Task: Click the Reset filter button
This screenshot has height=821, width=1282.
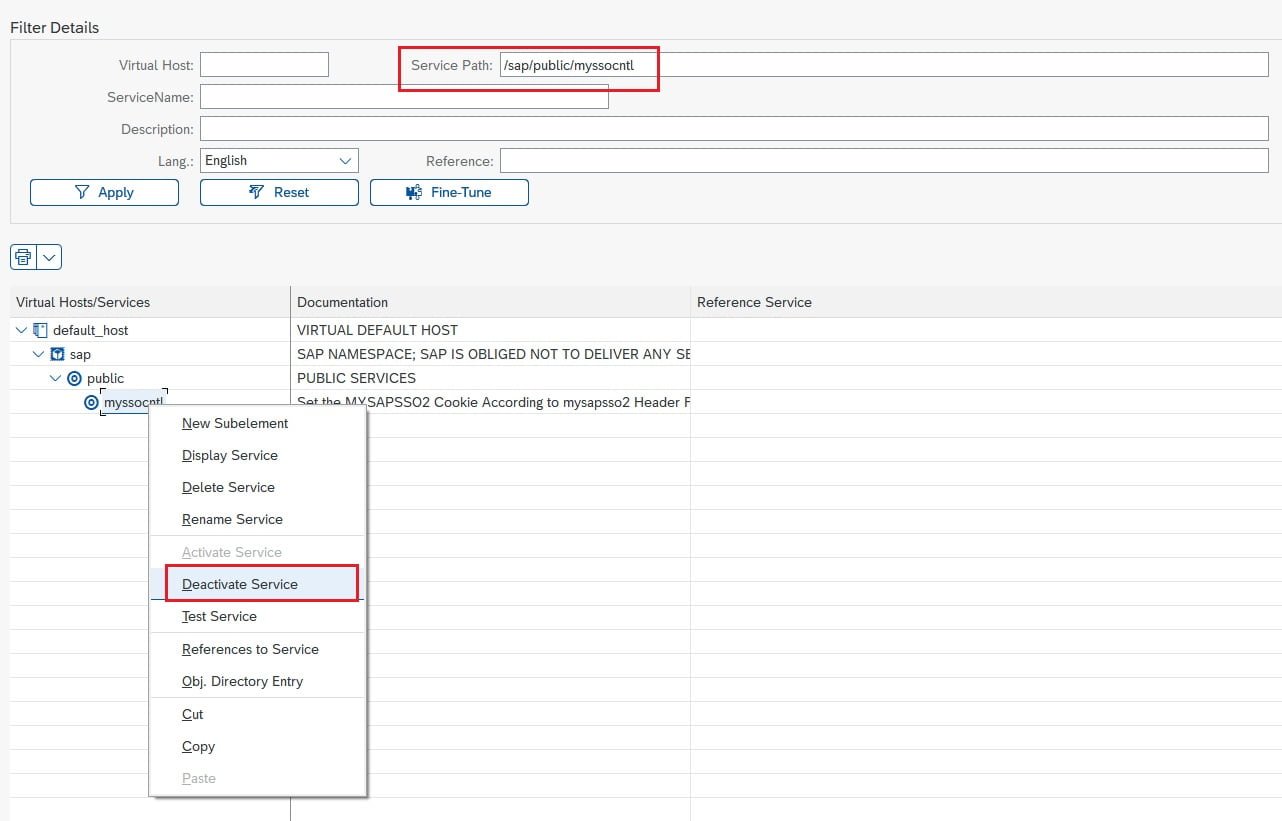Action: (x=279, y=192)
